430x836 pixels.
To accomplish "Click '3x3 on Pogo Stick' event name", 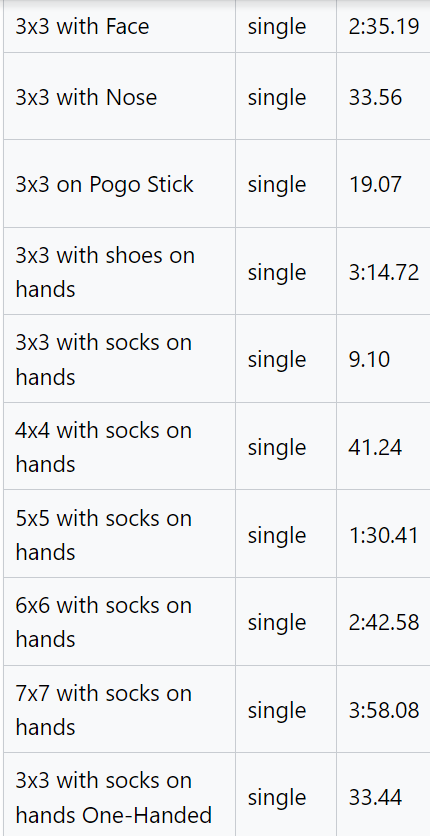I will coord(104,184).
